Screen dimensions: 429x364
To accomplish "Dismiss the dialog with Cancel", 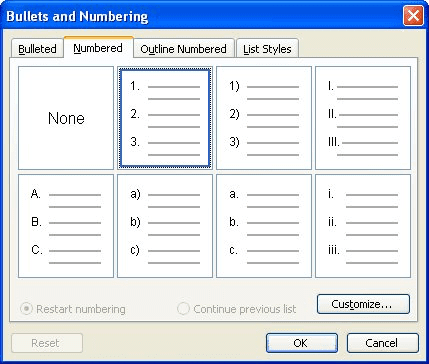I will coord(382,343).
